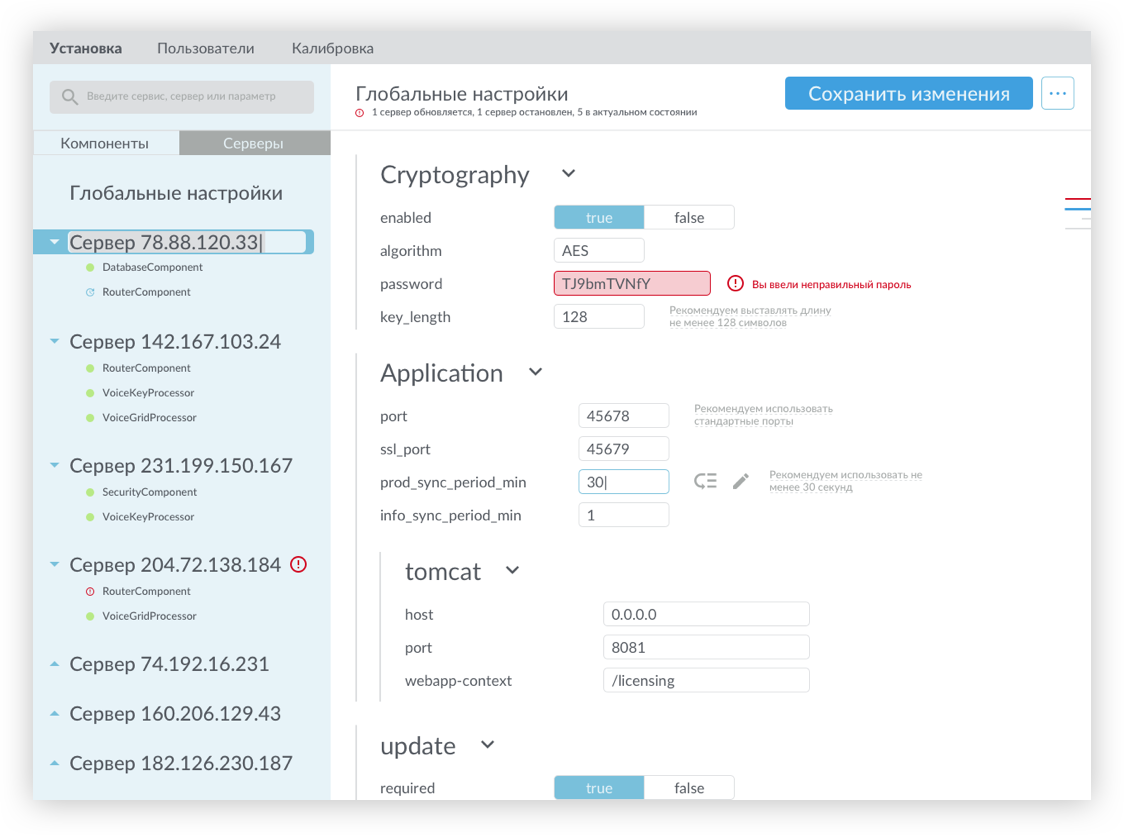Set Cryptography enabled to true

coord(599,217)
